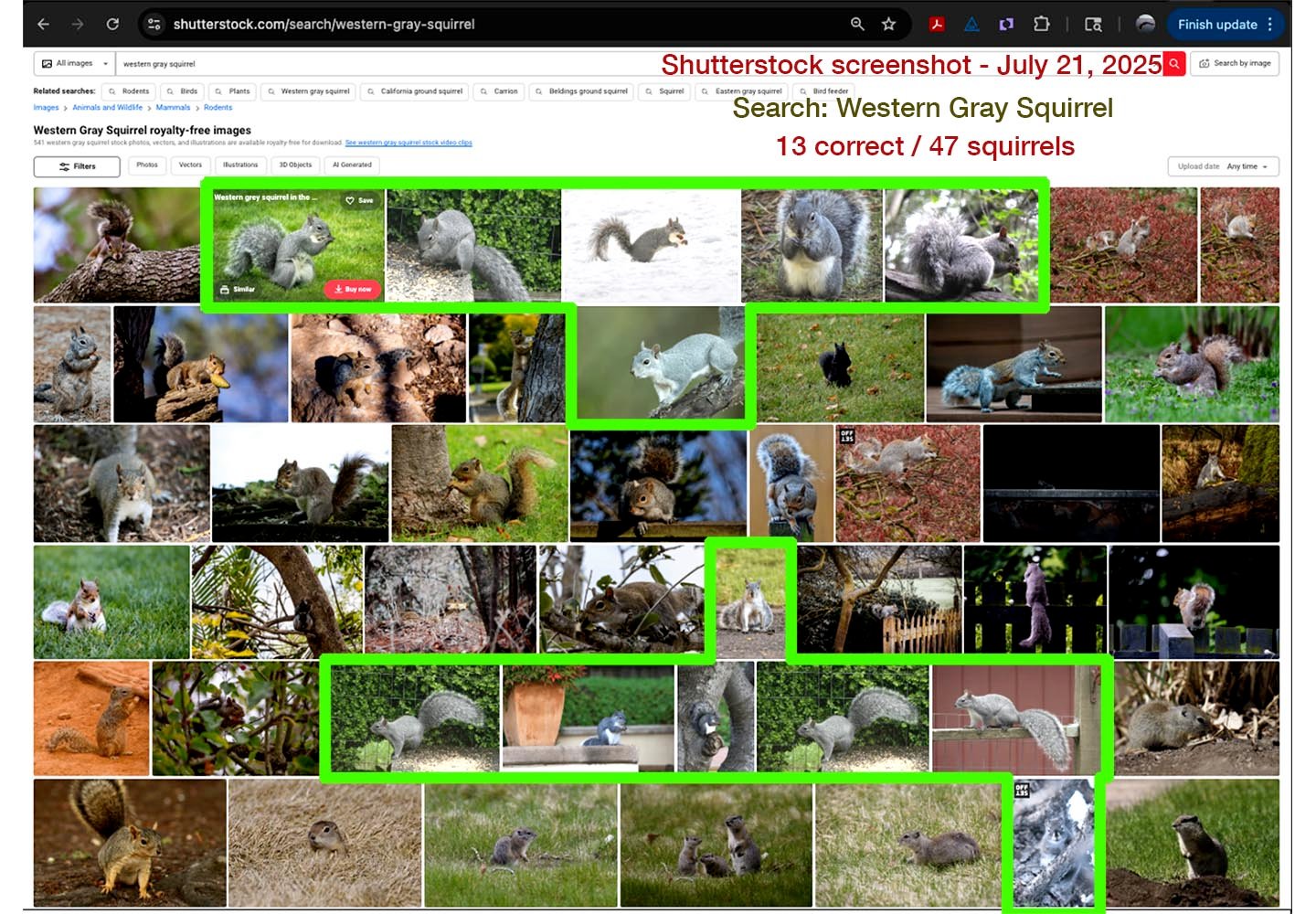Expand the Upload date Any time dropdown
This screenshot has width=1316, height=914.
point(1223,166)
